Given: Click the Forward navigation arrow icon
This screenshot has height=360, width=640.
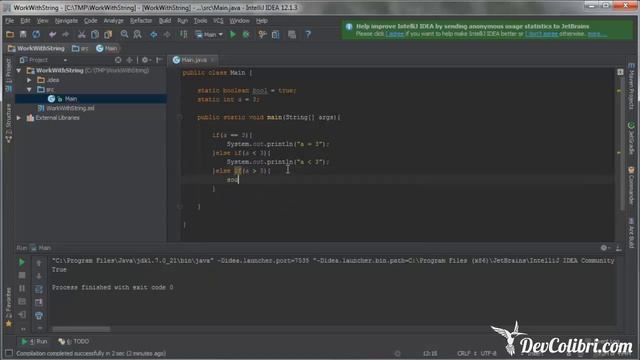Looking at the screenshot, I should point(167,35).
